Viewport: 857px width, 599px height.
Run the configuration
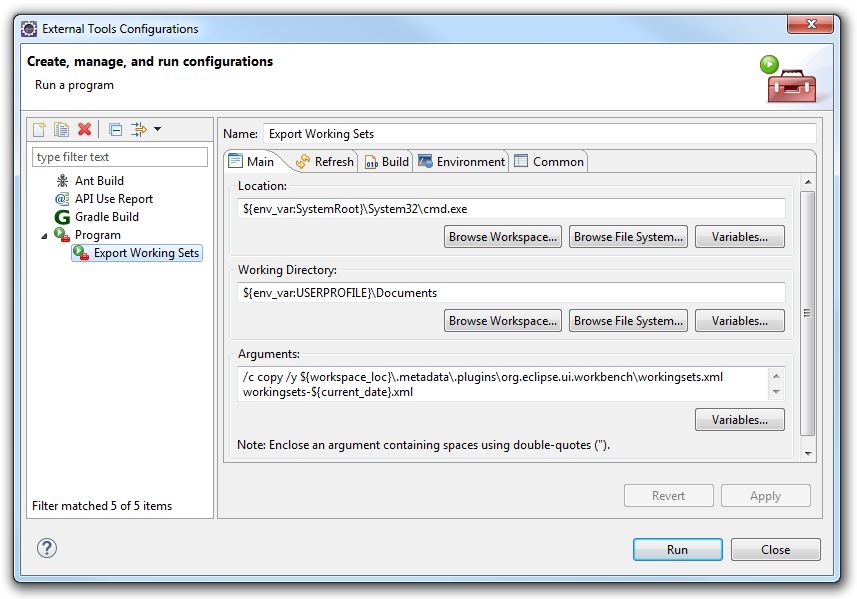[x=677, y=549]
